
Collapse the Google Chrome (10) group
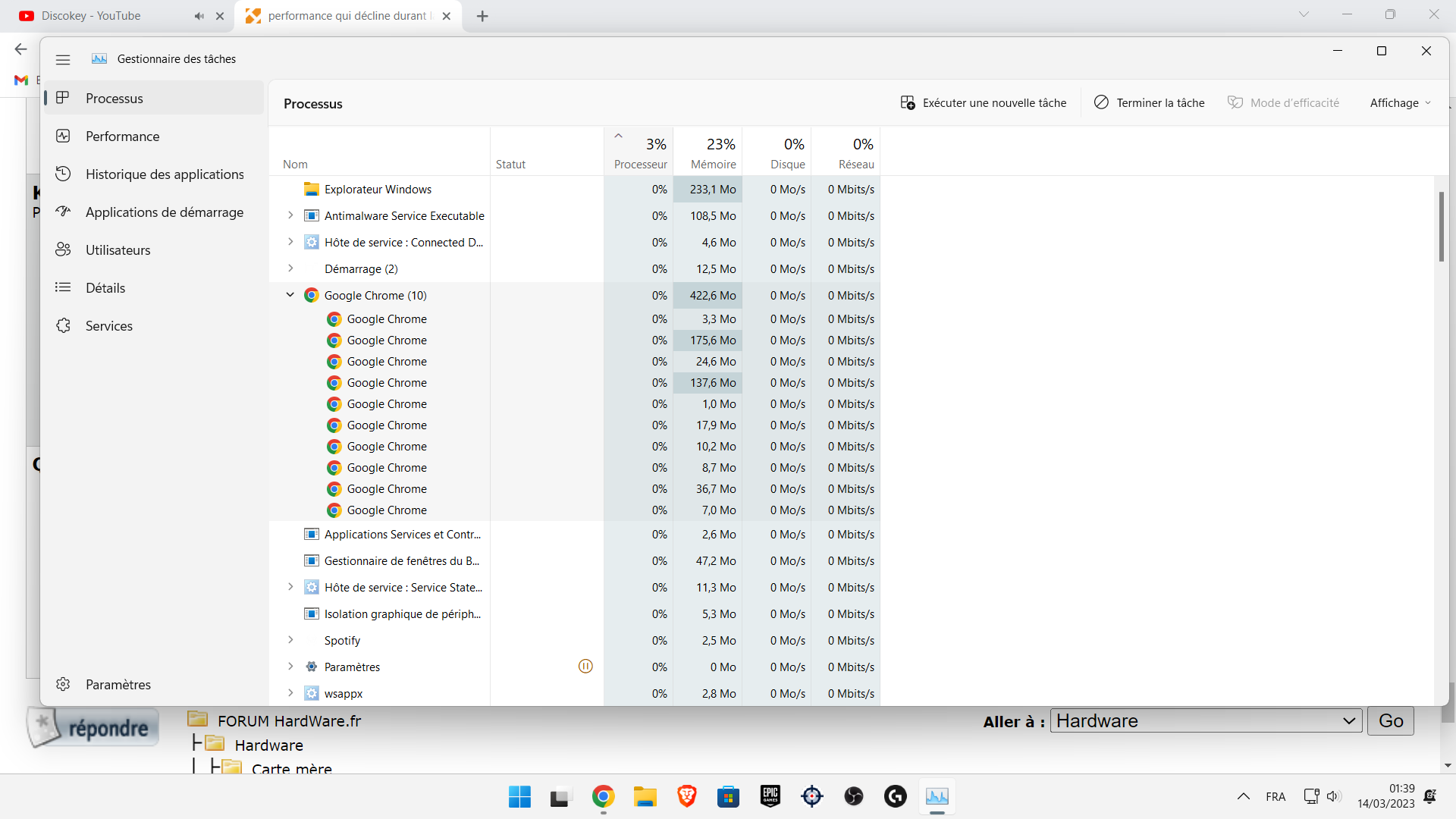coord(290,295)
